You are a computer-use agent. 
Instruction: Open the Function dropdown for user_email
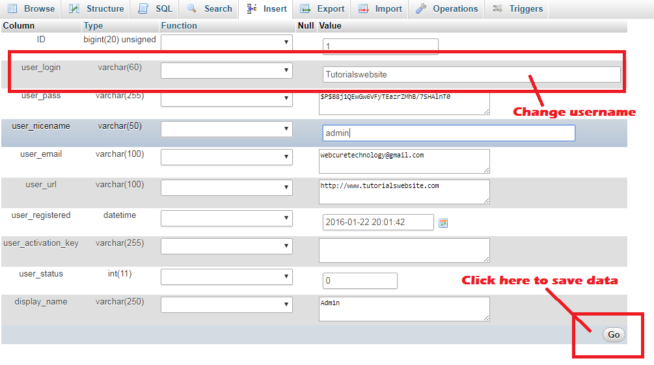[226, 157]
